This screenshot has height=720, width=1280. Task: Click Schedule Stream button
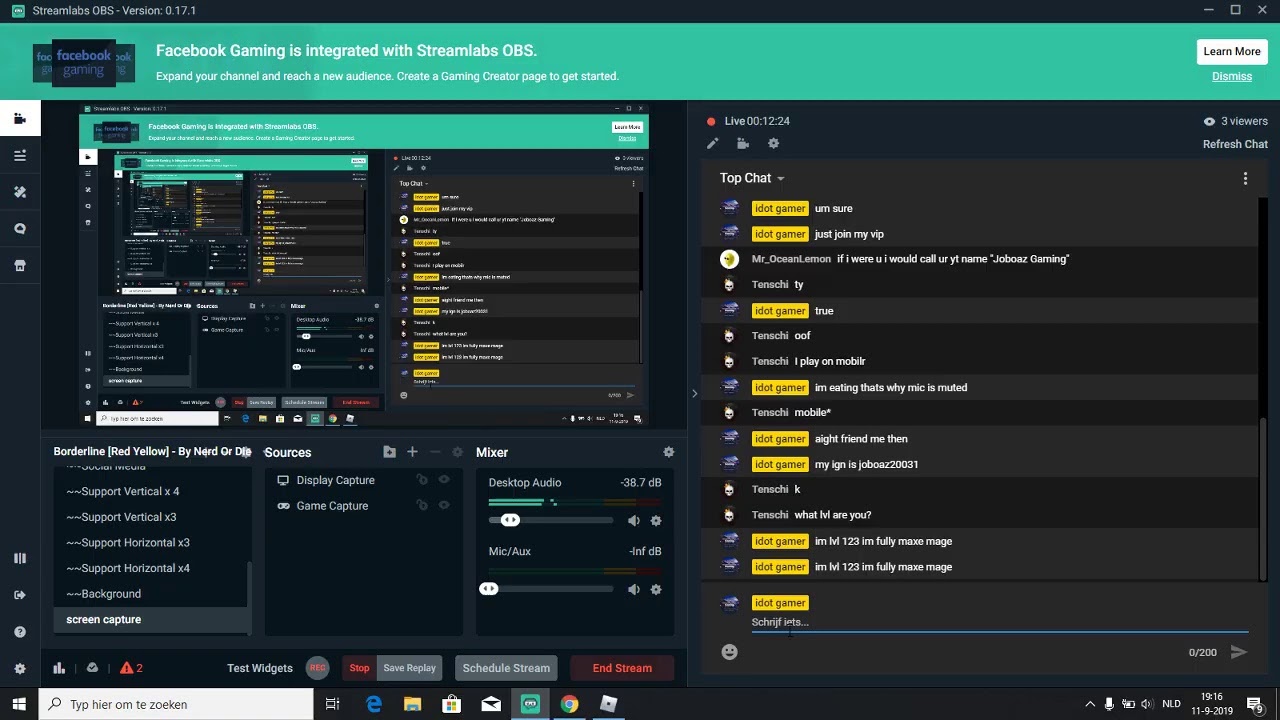(x=506, y=668)
